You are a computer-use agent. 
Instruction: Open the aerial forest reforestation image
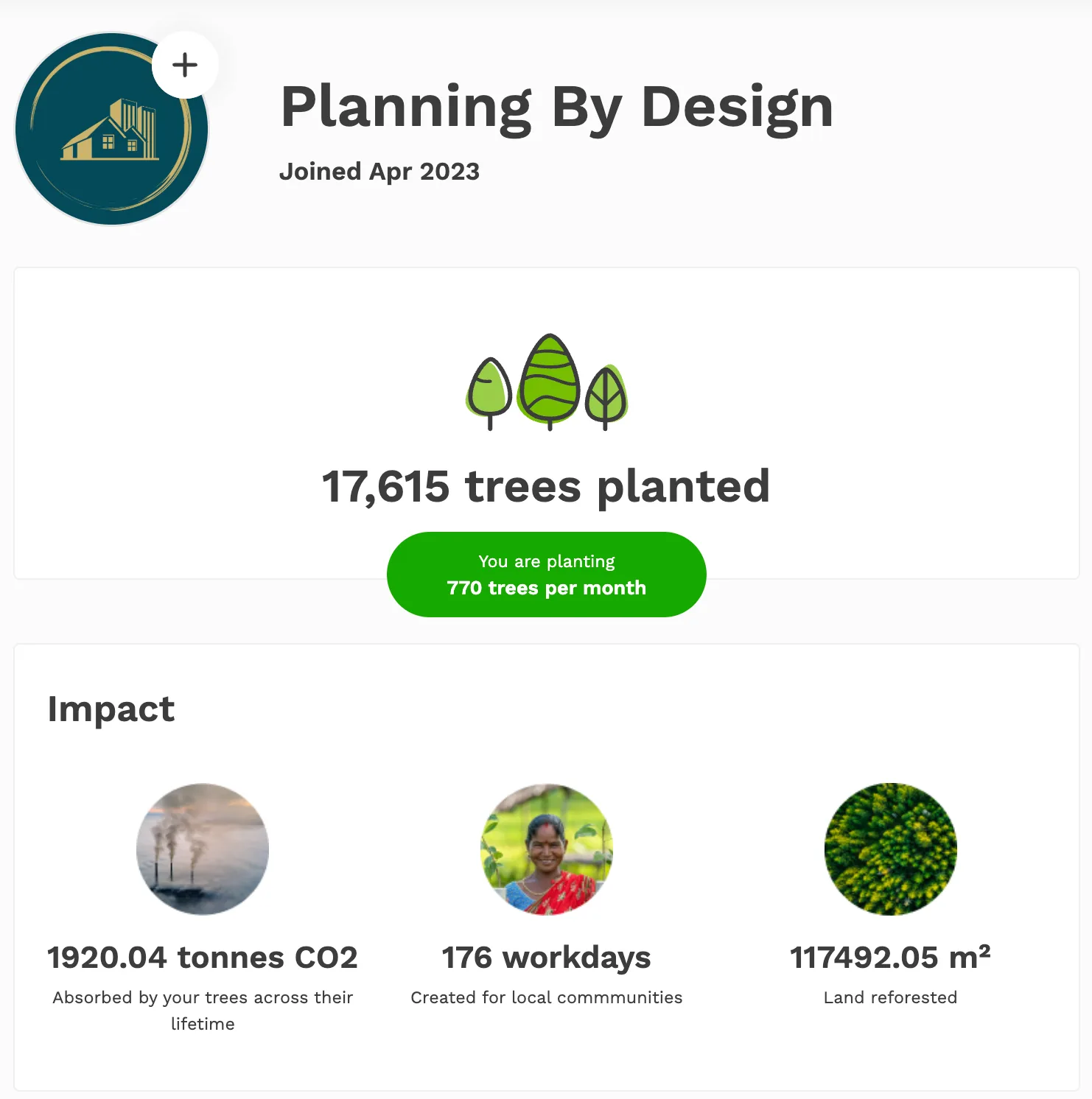tap(890, 849)
